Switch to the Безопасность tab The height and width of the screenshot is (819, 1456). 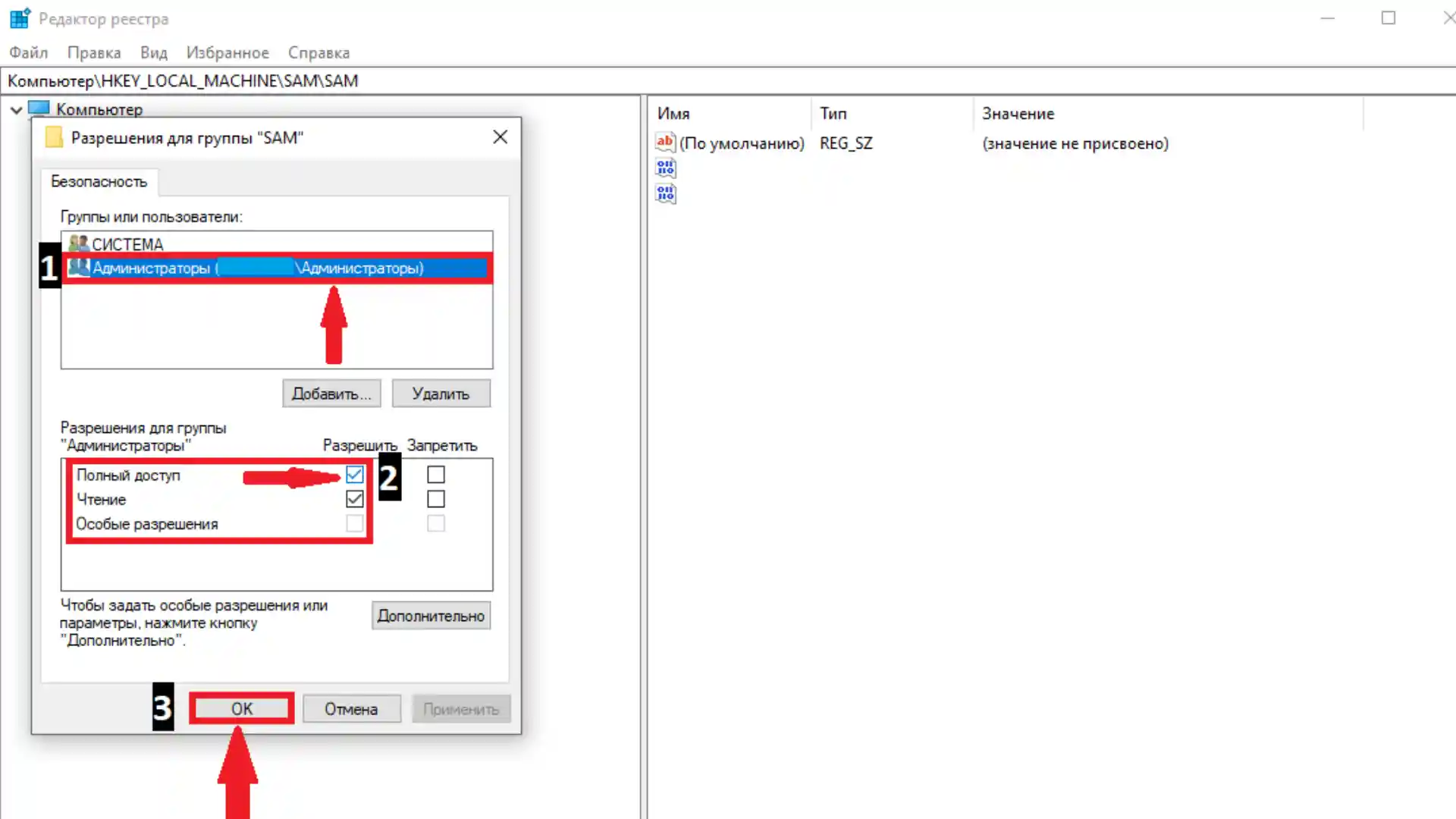click(x=99, y=181)
